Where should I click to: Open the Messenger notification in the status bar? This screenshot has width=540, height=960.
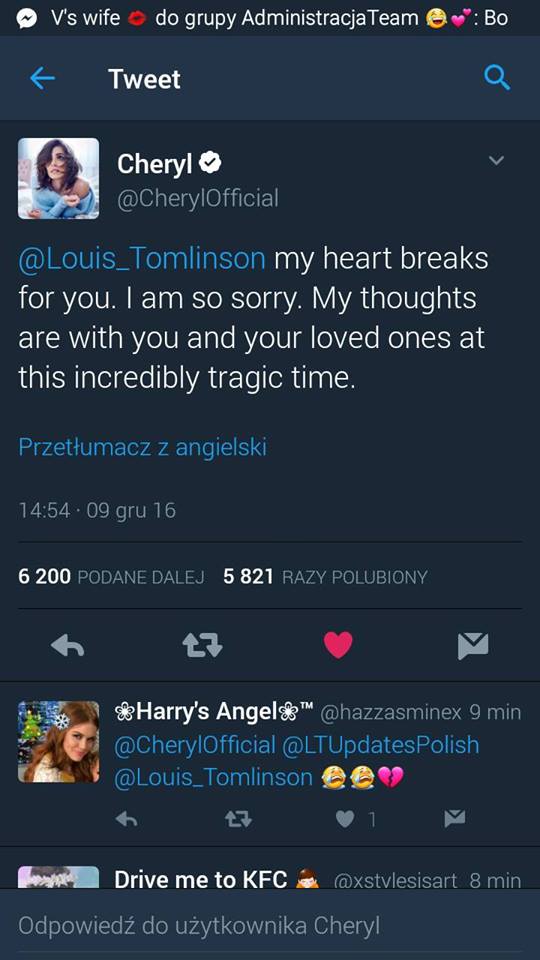tap(270, 18)
